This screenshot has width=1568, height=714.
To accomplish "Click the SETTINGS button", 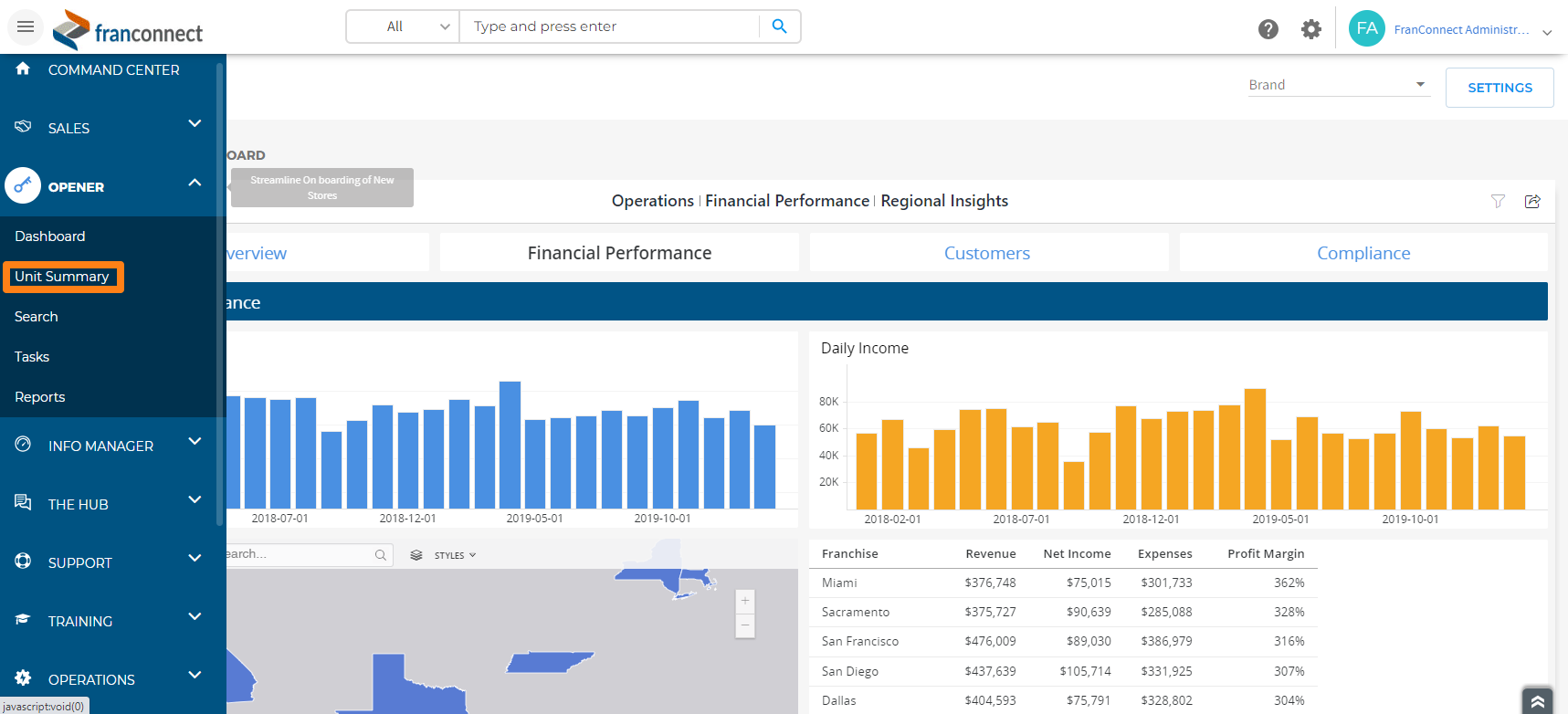I will [x=1500, y=88].
